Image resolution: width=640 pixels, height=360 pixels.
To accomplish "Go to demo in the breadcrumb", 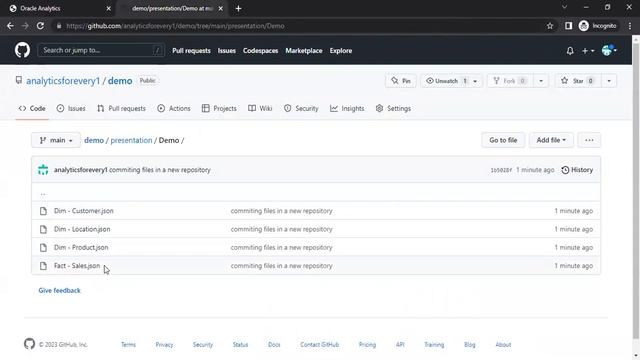I will (94, 140).
